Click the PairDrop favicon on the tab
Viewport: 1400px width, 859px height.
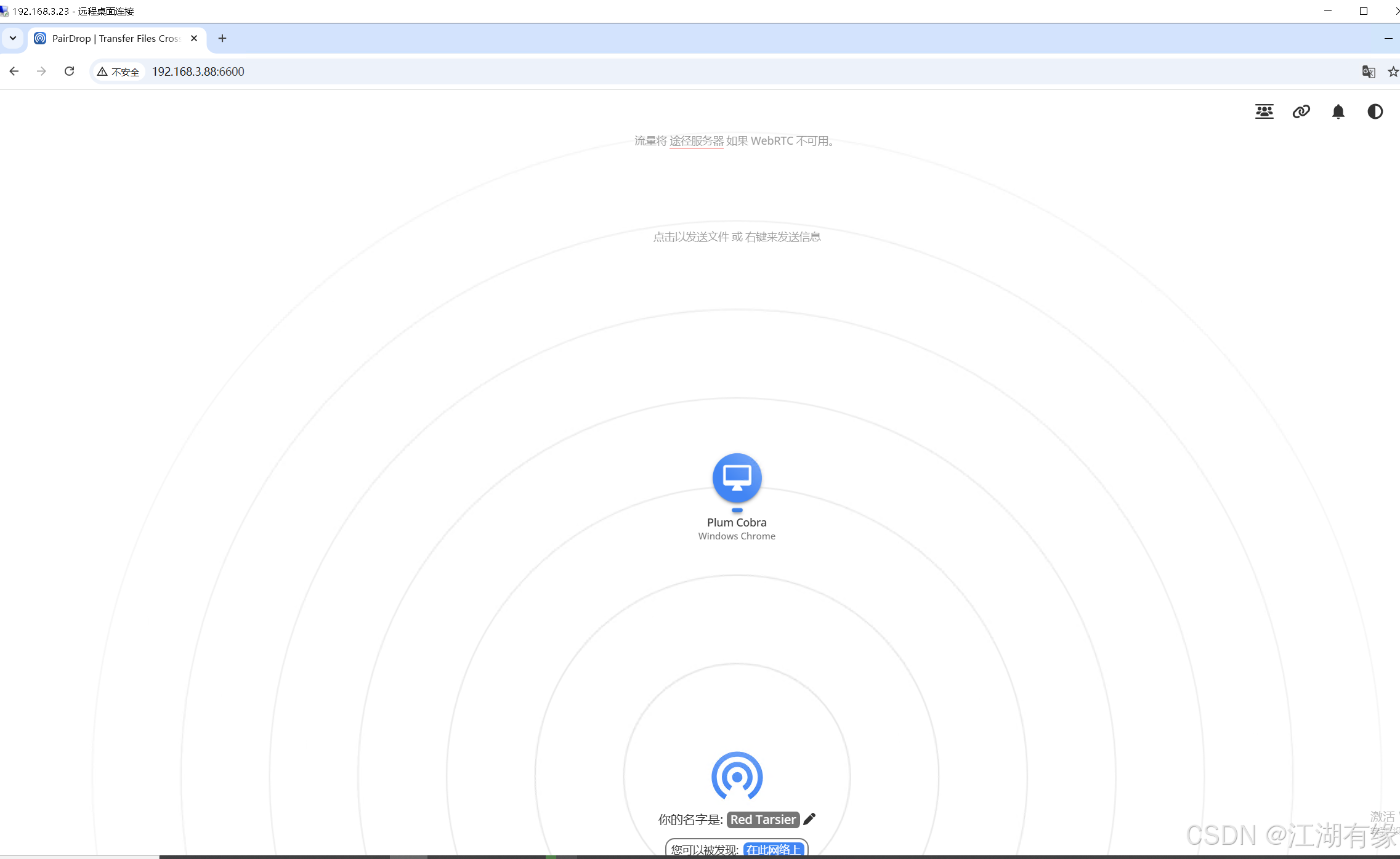(39, 38)
